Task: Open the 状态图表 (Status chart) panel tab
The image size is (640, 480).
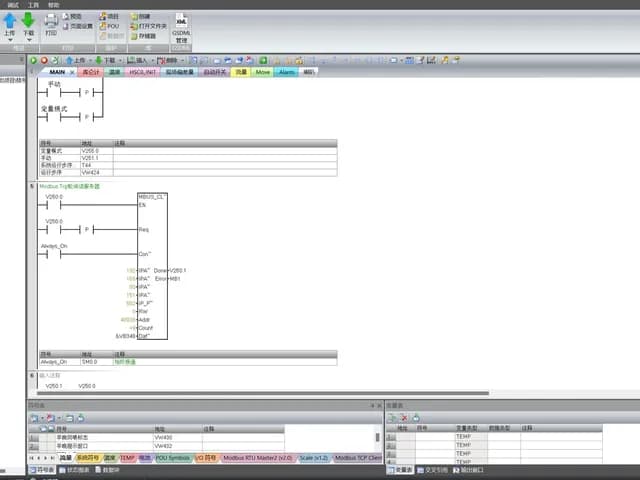Action: [x=74, y=470]
